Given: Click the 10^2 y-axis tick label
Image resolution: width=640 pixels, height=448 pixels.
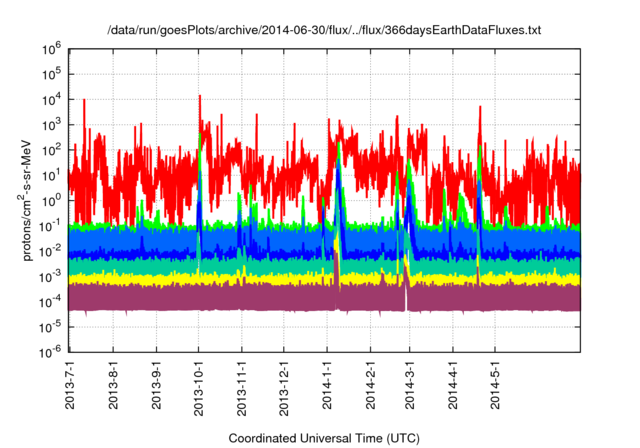Looking at the screenshot, I should (51, 150).
